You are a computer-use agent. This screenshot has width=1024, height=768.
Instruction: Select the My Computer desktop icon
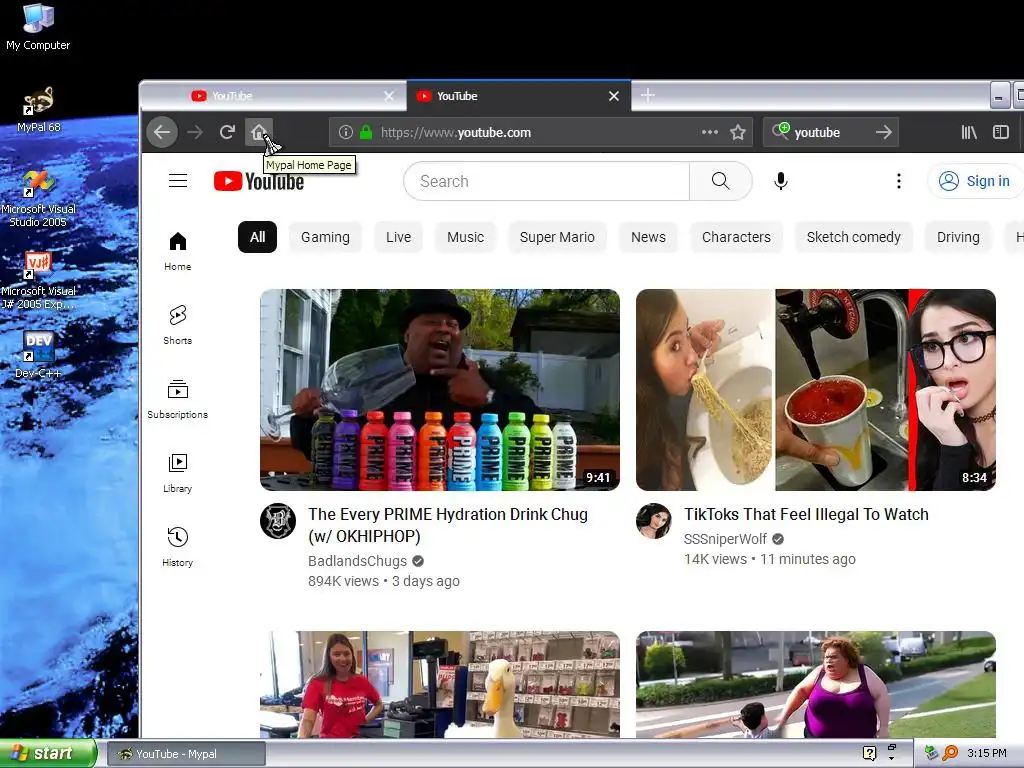38,27
